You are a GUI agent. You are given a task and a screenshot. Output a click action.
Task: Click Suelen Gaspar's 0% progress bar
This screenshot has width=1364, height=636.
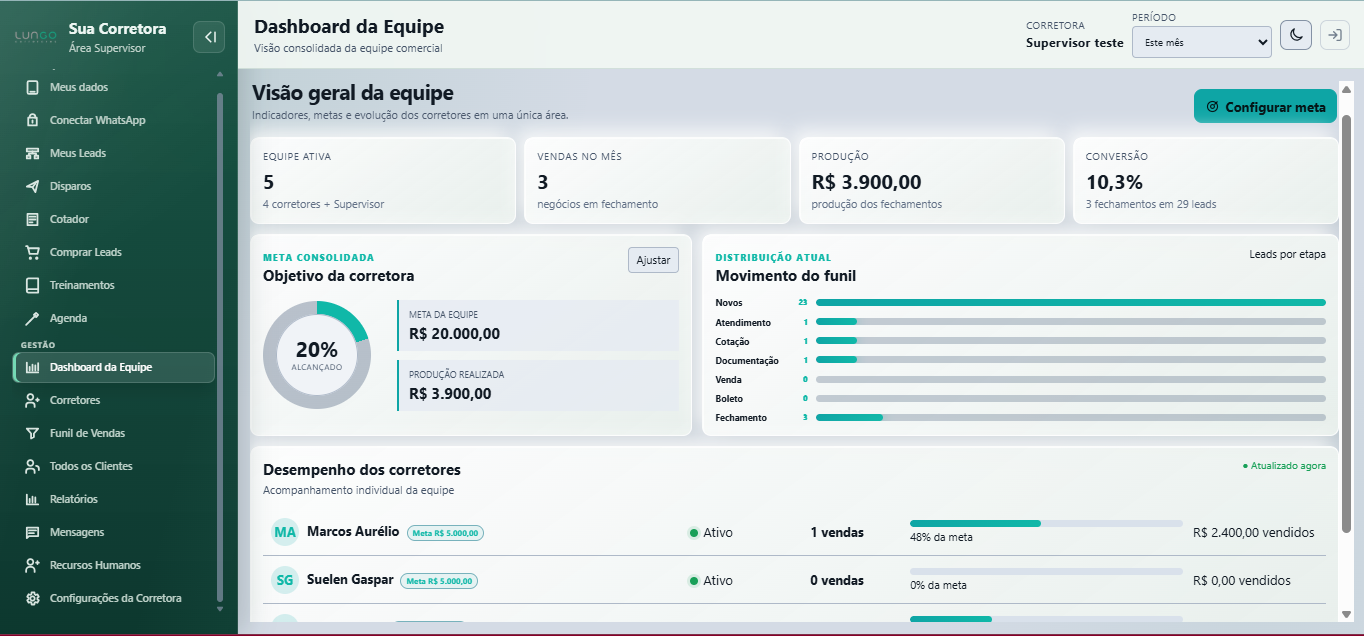coord(1046,571)
